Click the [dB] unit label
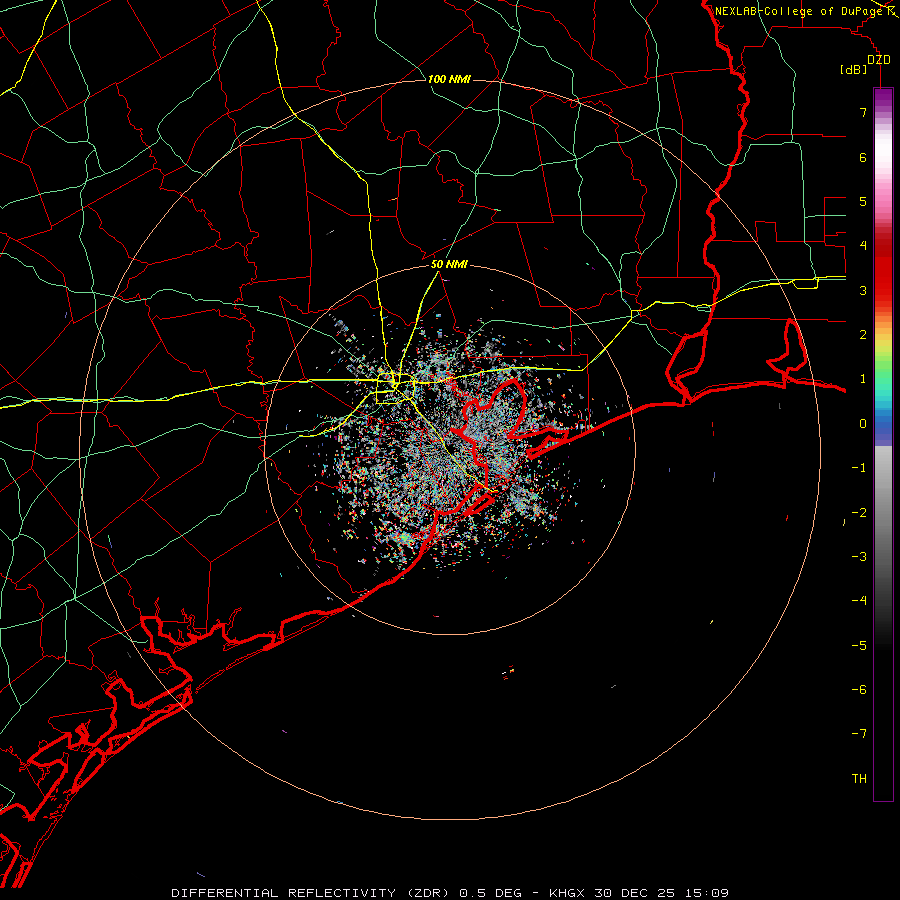 [x=853, y=69]
